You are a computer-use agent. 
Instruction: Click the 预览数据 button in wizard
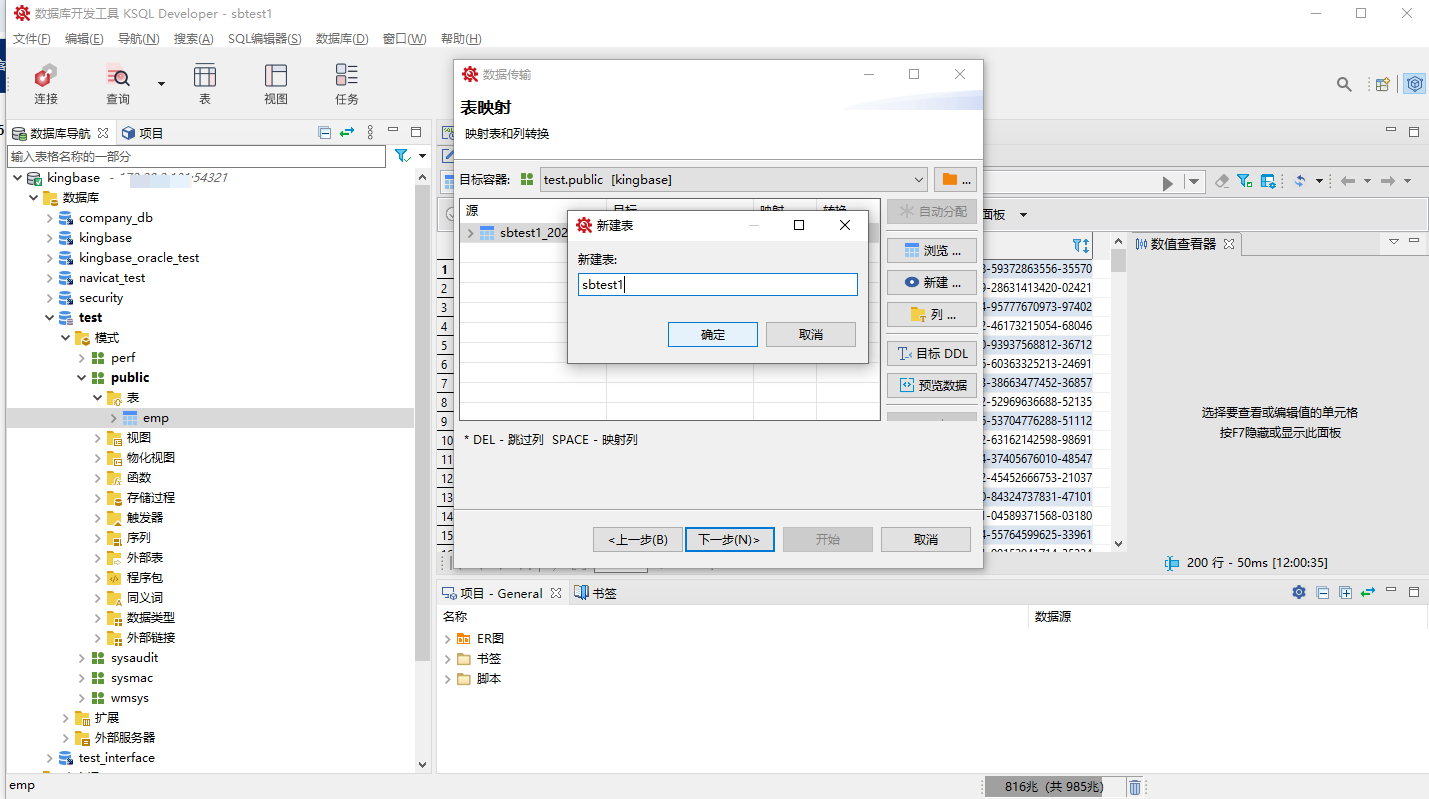click(932, 385)
